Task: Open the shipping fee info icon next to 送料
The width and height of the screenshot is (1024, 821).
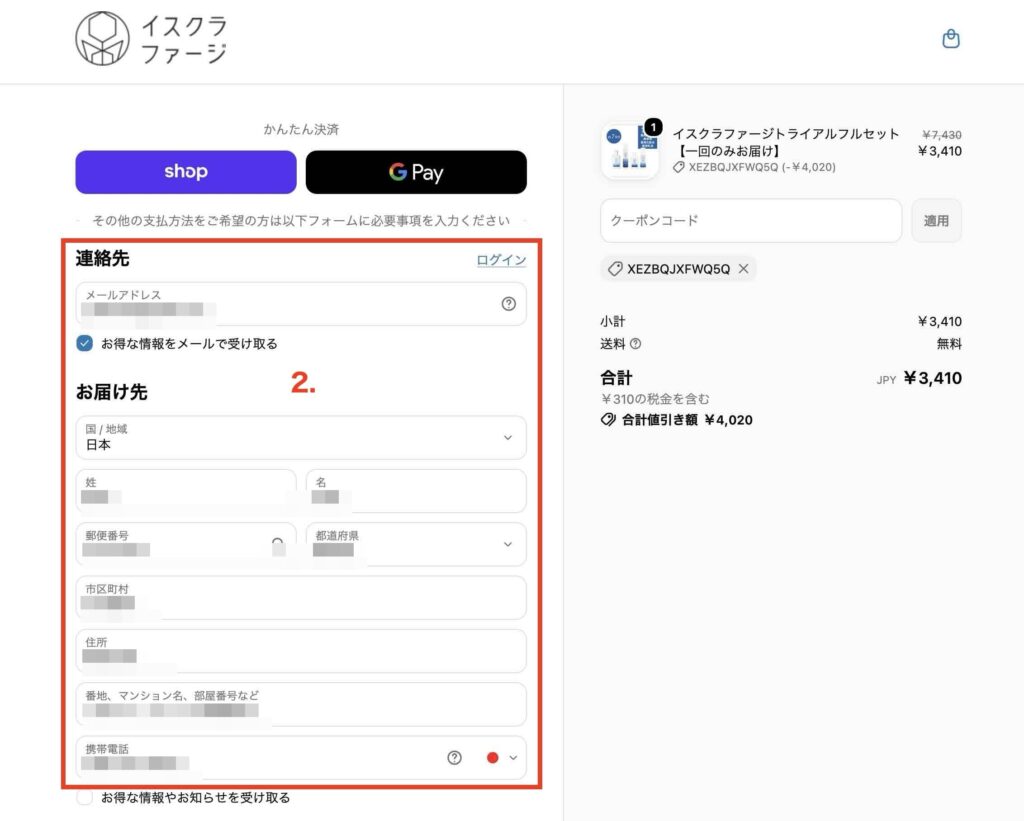Action: point(635,344)
